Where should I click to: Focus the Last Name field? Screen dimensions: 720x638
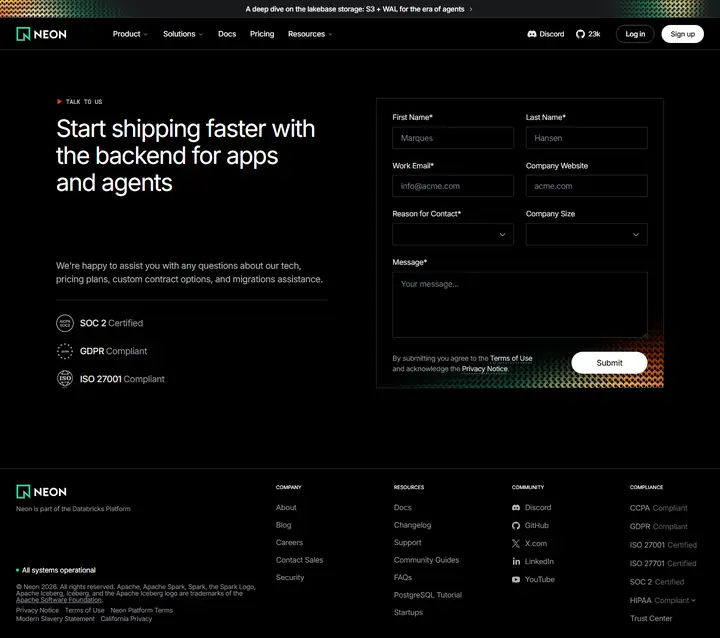pyautogui.click(x=586, y=138)
